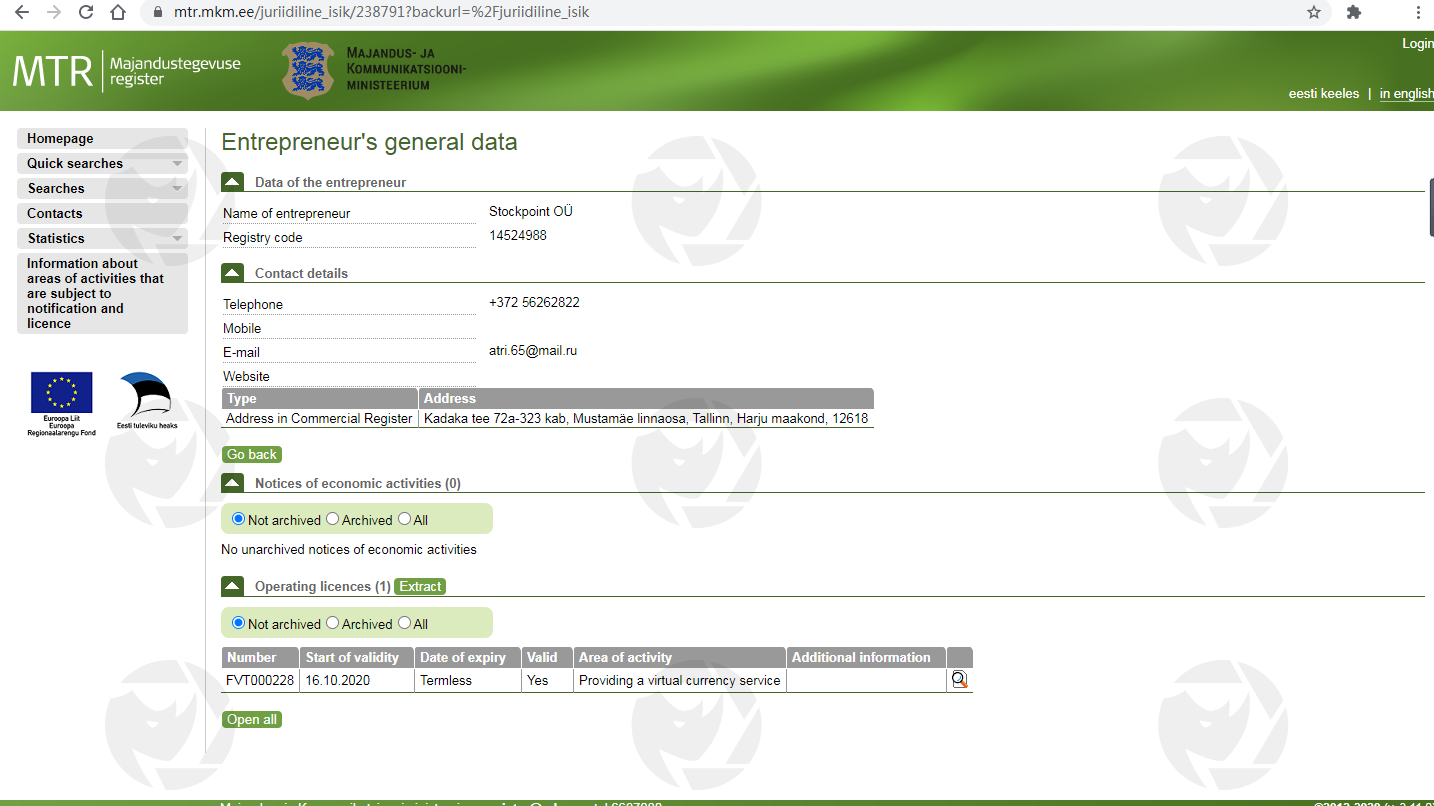Select Archived under Operating licences

pyautogui.click(x=333, y=623)
